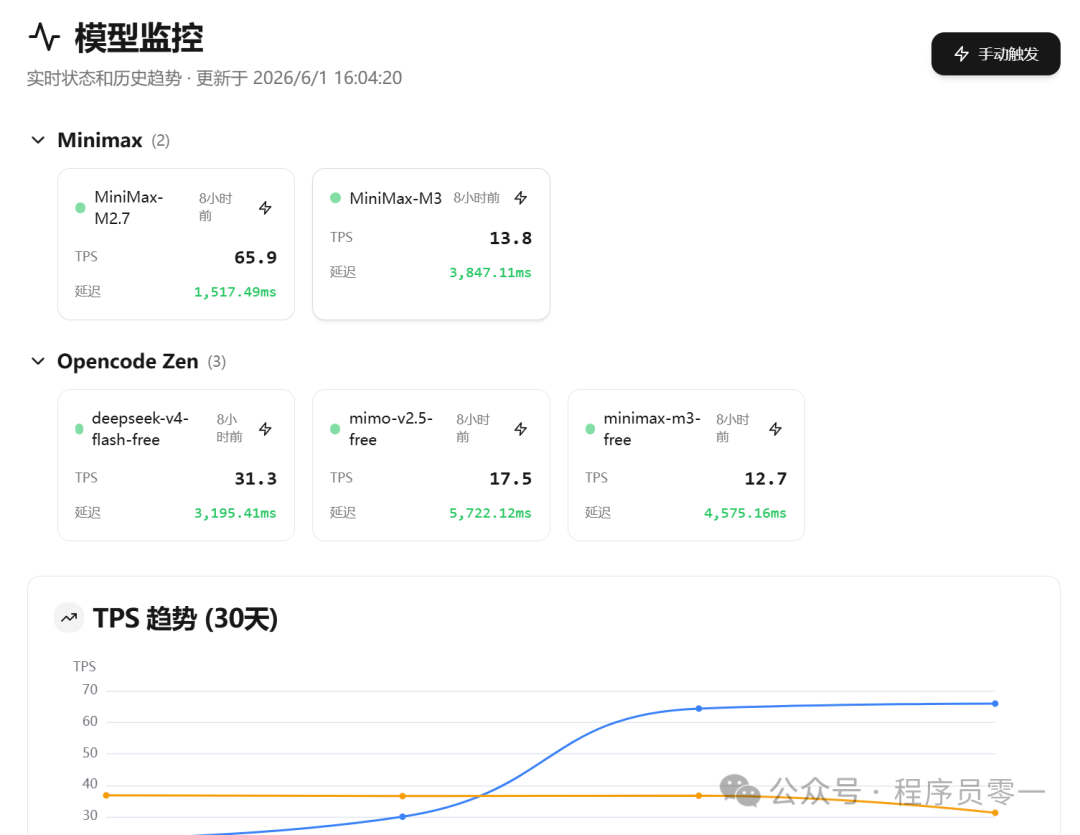Click the mimo-v2.5-free model name

tap(391, 429)
